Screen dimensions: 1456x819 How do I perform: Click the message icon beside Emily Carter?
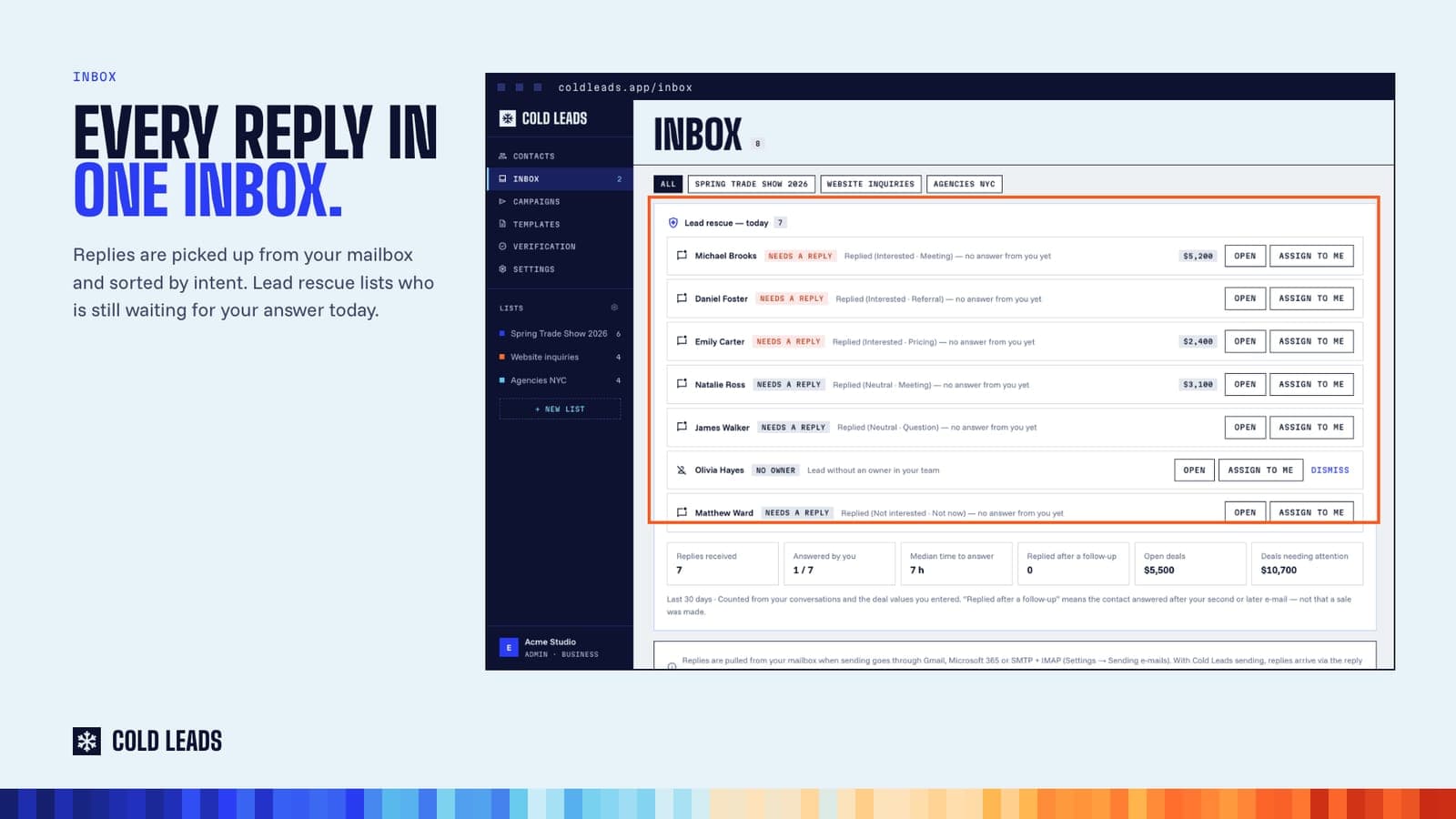[x=682, y=341]
